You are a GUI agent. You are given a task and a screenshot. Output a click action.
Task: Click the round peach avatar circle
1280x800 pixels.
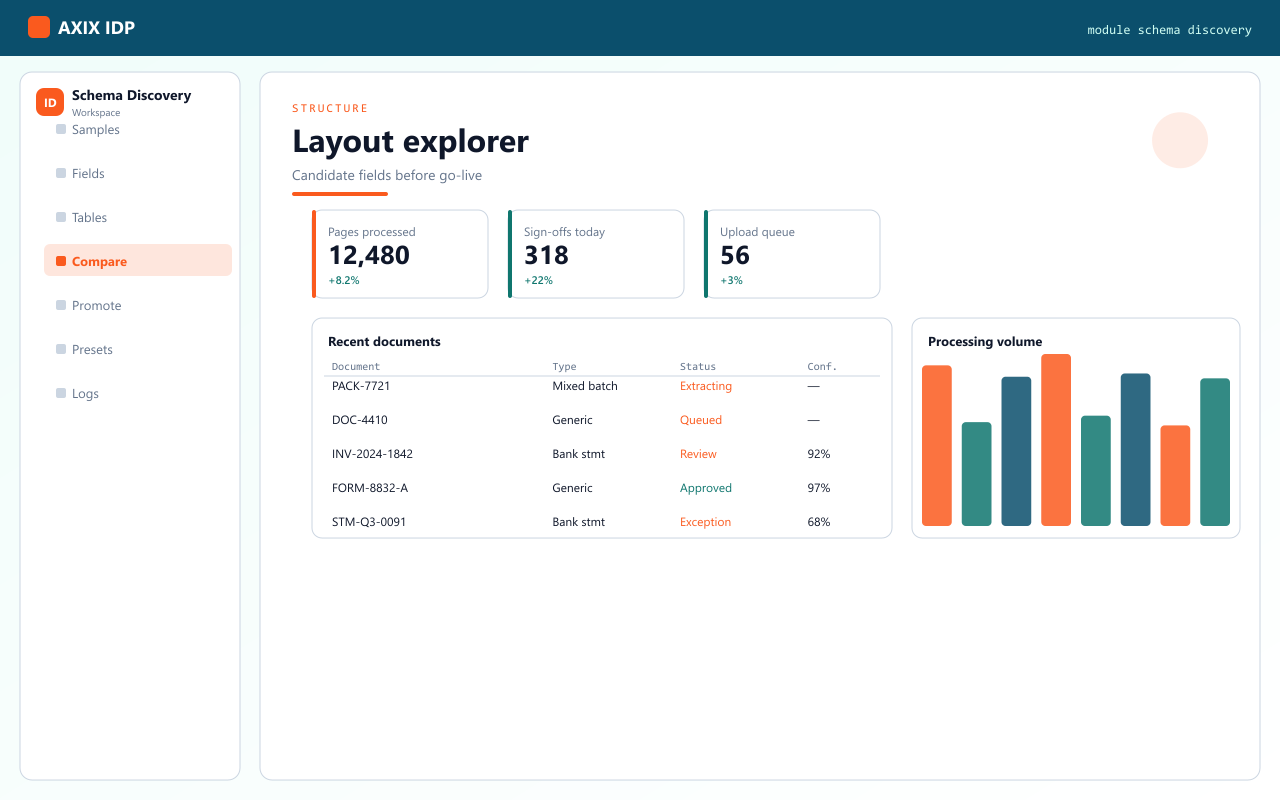[1180, 140]
